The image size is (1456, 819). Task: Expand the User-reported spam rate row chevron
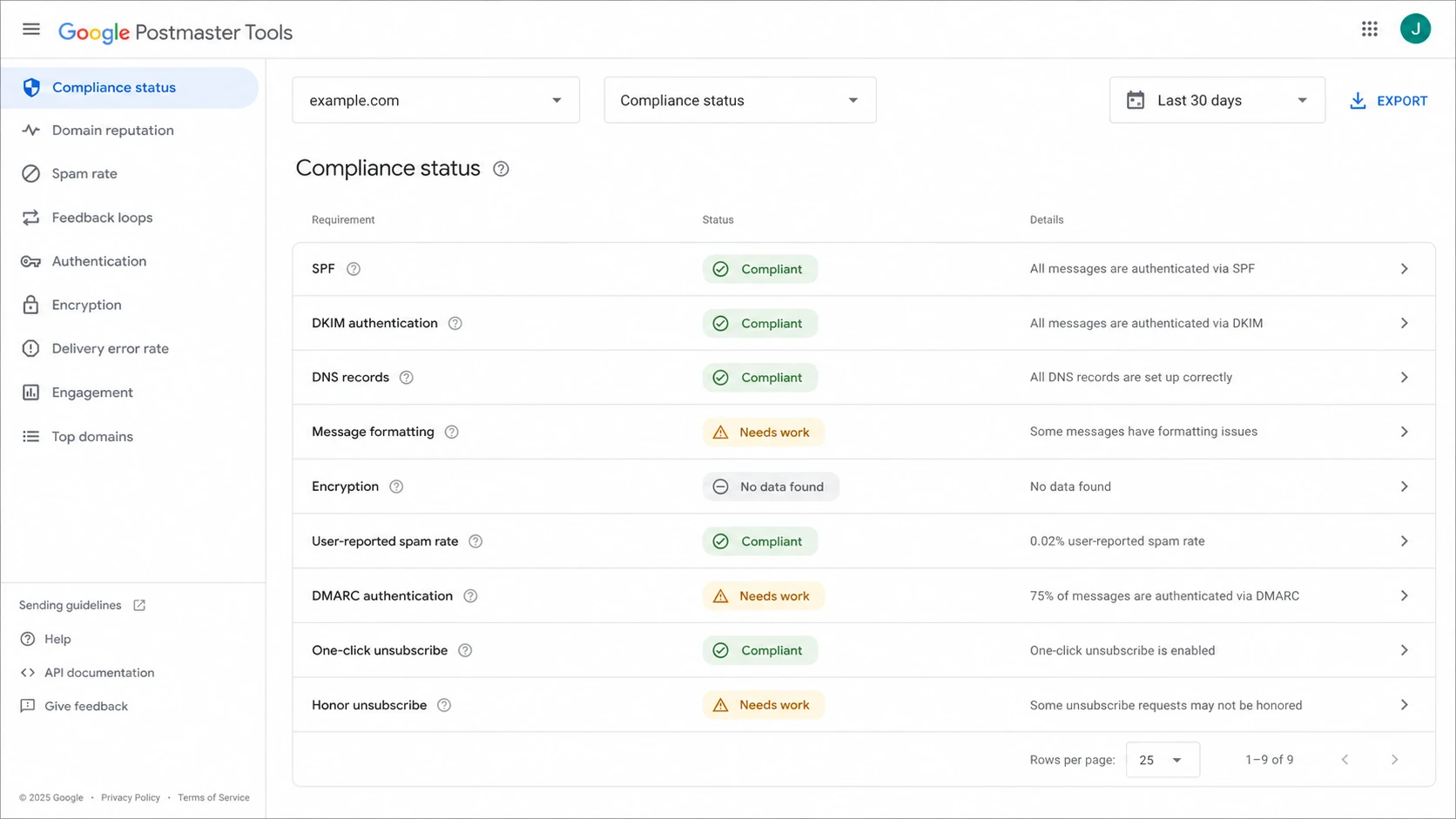(x=1404, y=541)
